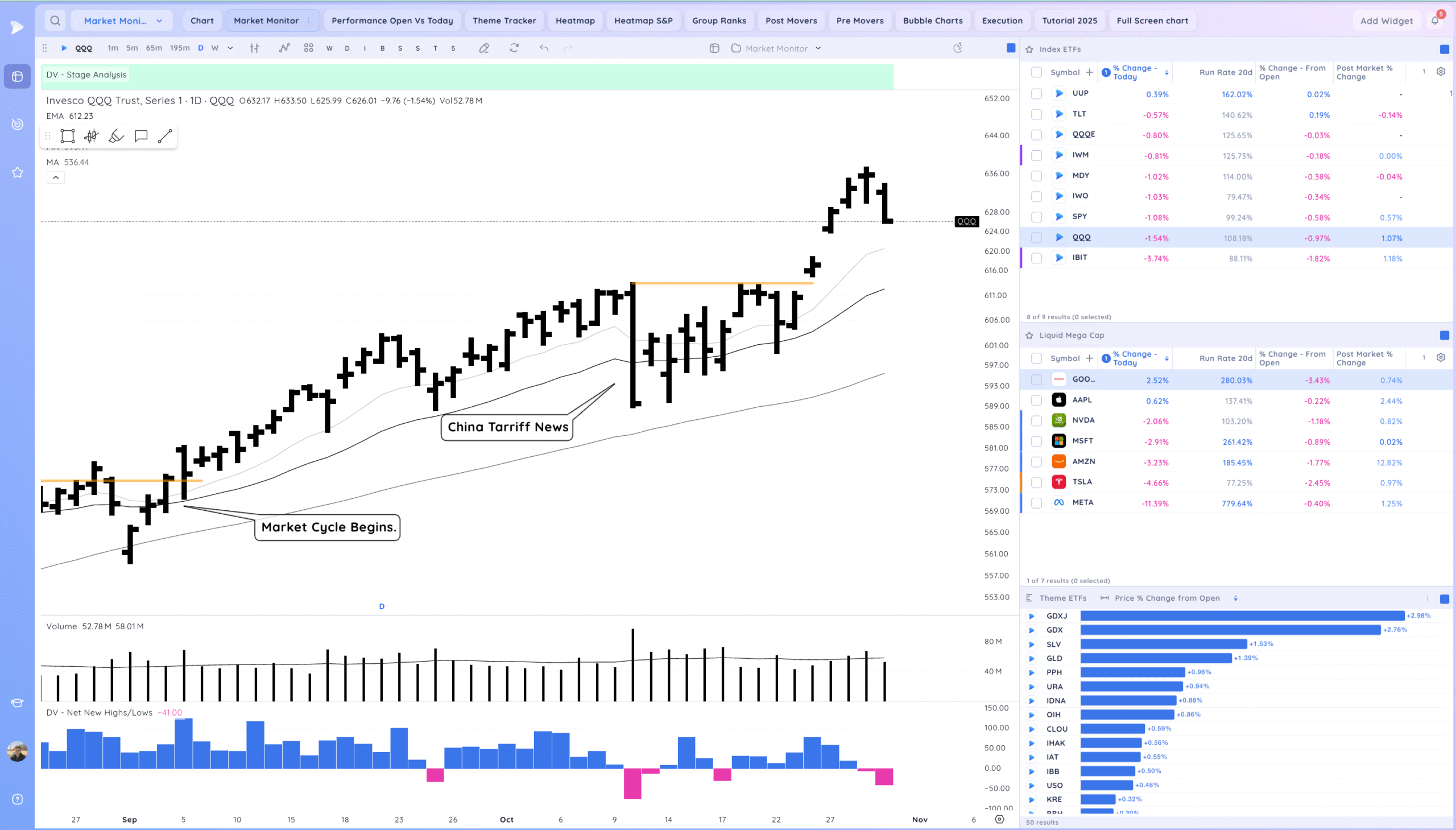Image resolution: width=1456 pixels, height=830 pixels.
Task: Check the SPY row checkbox
Action: [x=1037, y=217]
